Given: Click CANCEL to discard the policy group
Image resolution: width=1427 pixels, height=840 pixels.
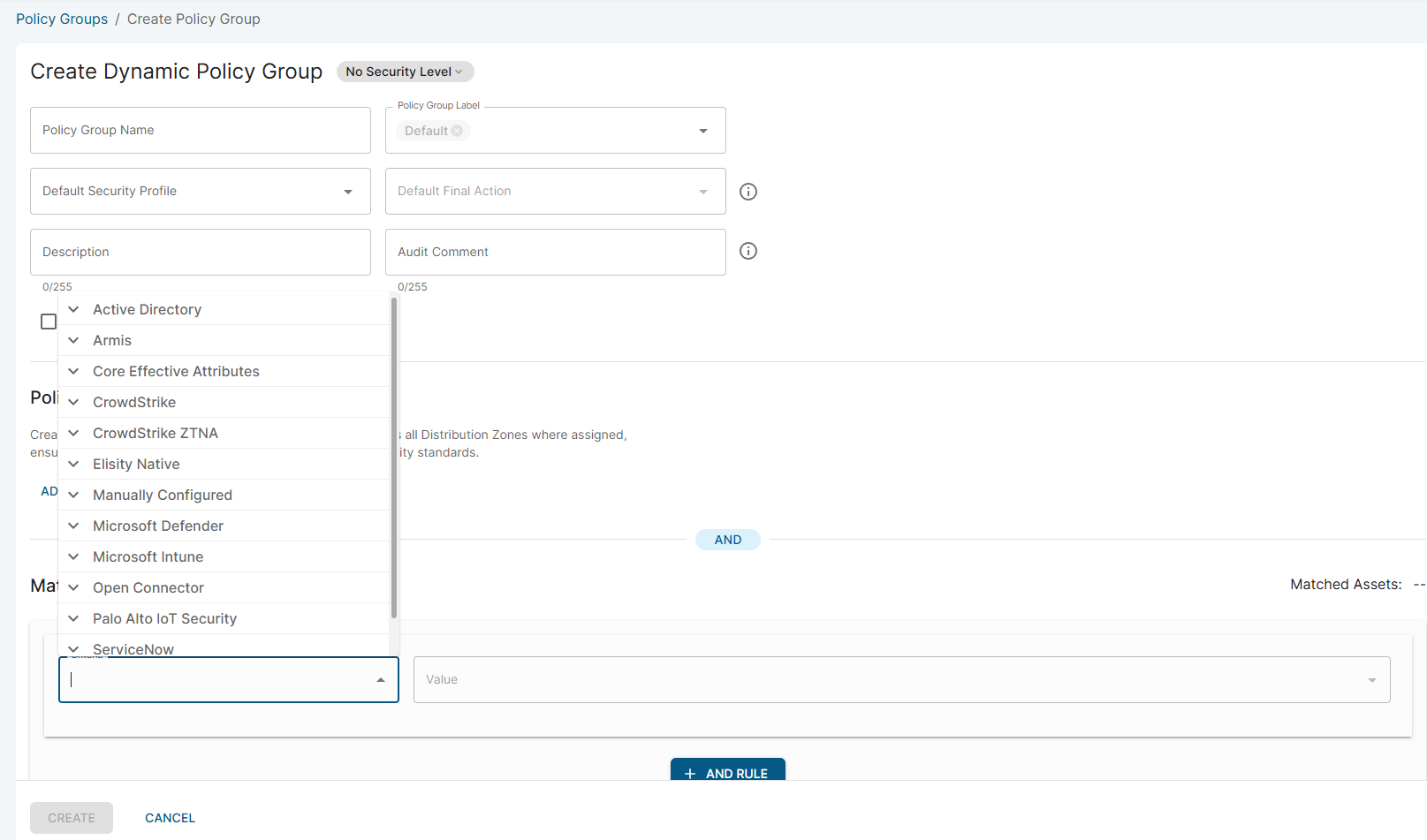Looking at the screenshot, I should (x=170, y=817).
